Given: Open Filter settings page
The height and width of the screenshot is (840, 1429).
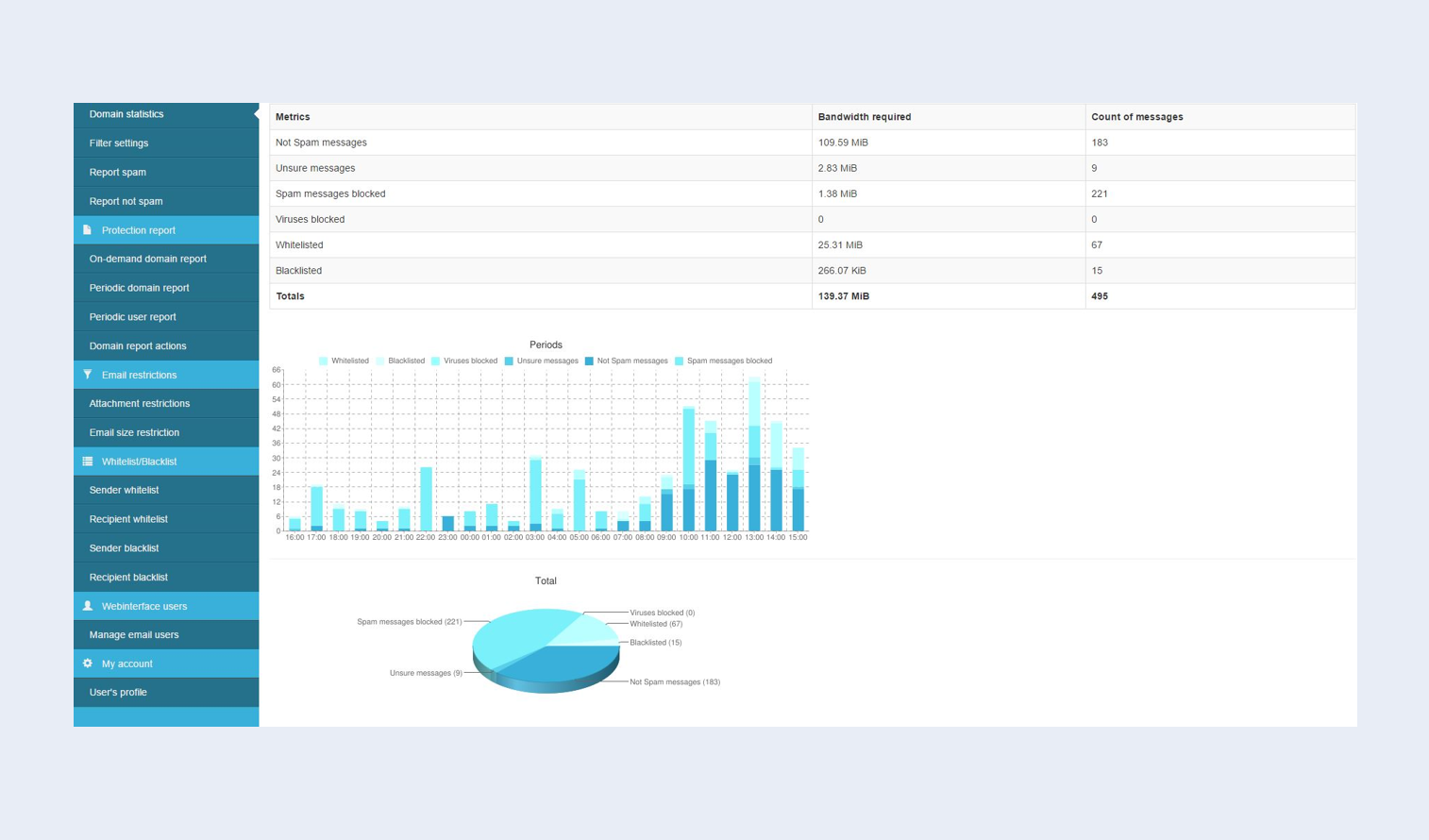Looking at the screenshot, I should [x=166, y=143].
